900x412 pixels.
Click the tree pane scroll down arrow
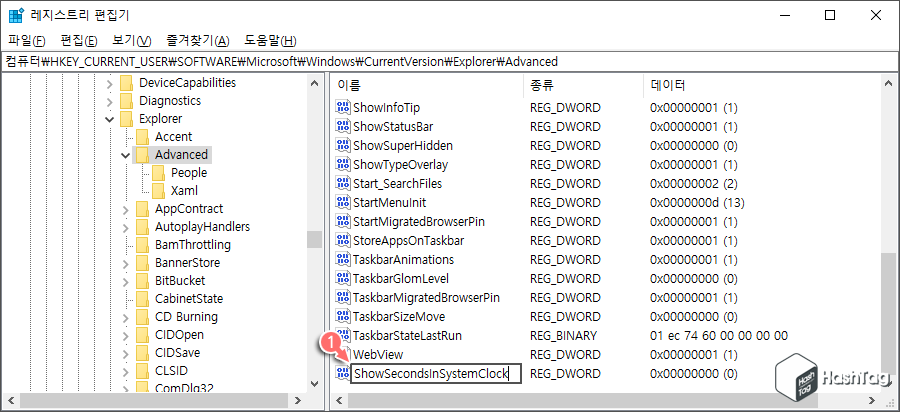pyautogui.click(x=314, y=383)
